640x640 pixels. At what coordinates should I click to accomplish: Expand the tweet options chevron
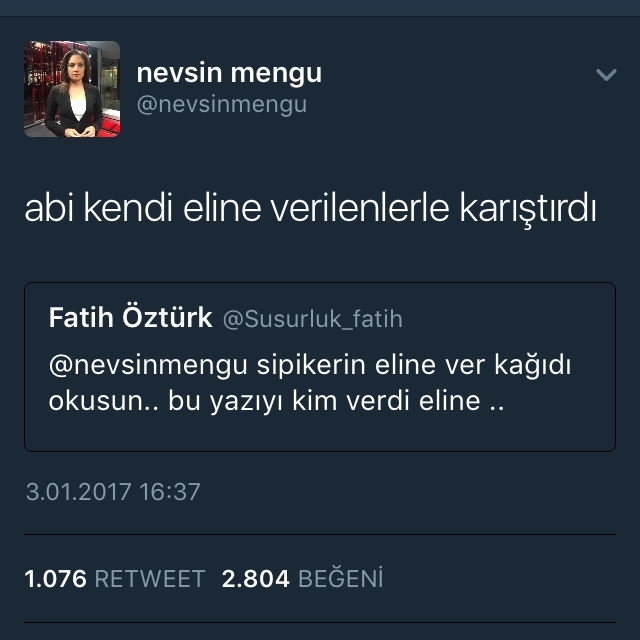point(606,75)
